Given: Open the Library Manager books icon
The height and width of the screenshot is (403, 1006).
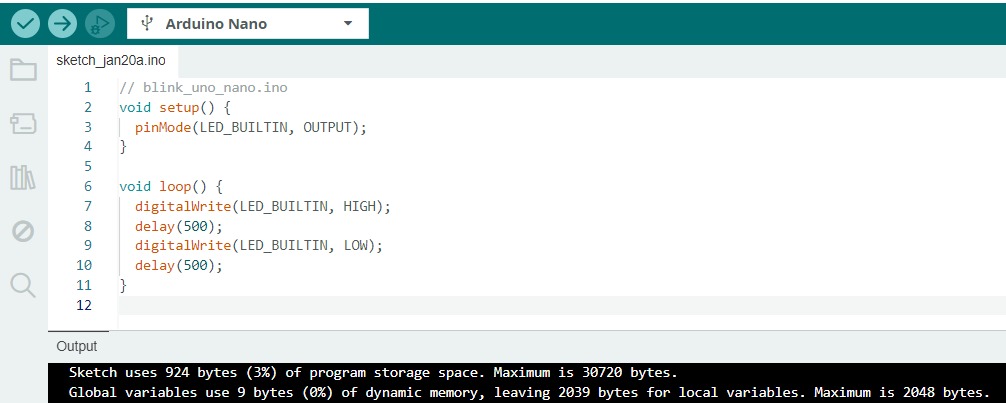Looking at the screenshot, I should [x=23, y=177].
